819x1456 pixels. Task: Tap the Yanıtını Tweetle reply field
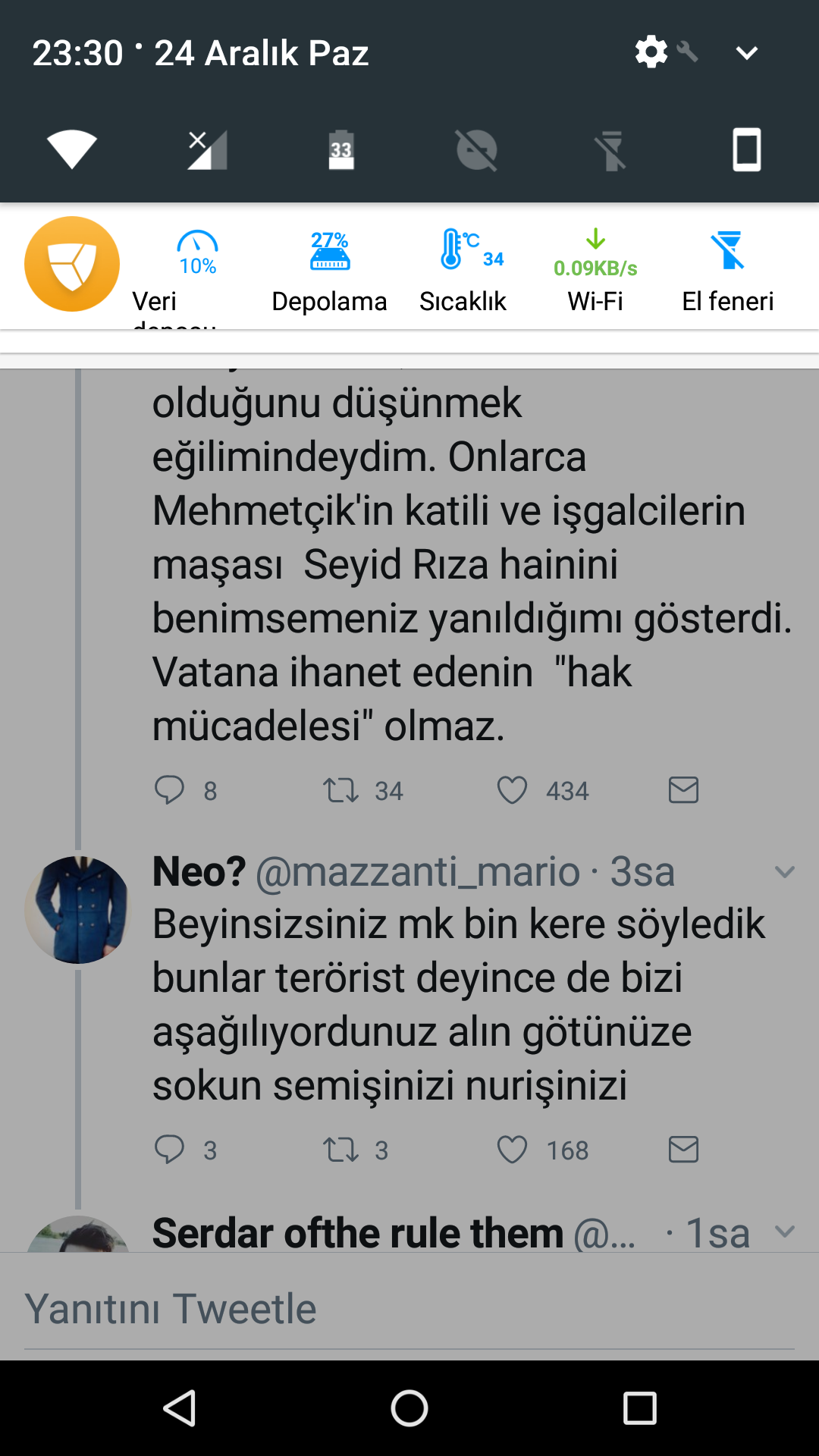409,1309
